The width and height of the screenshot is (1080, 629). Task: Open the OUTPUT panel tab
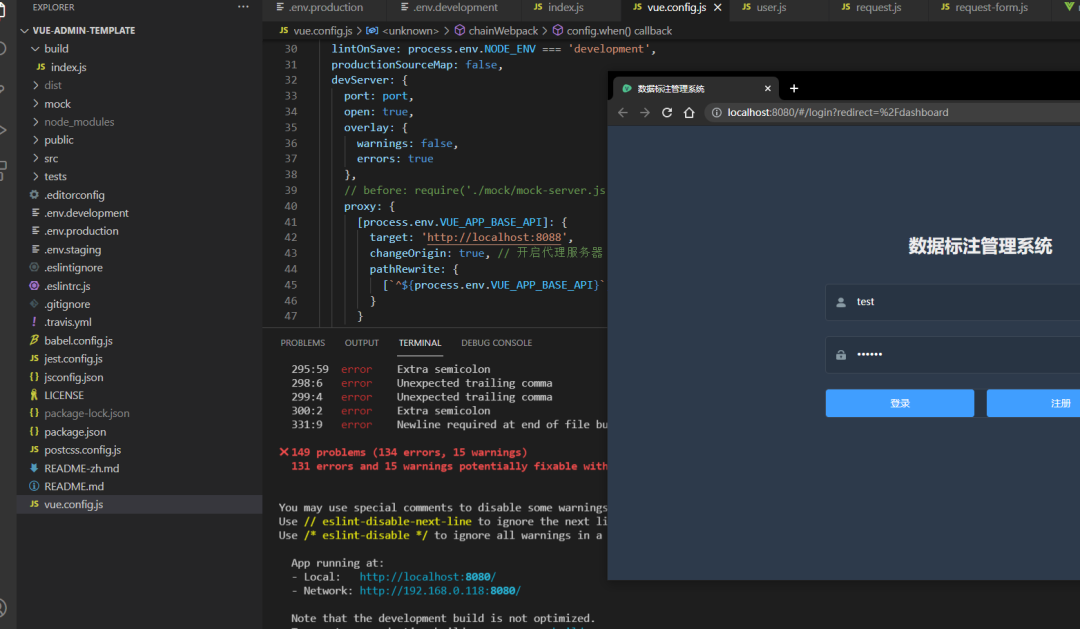coord(362,342)
